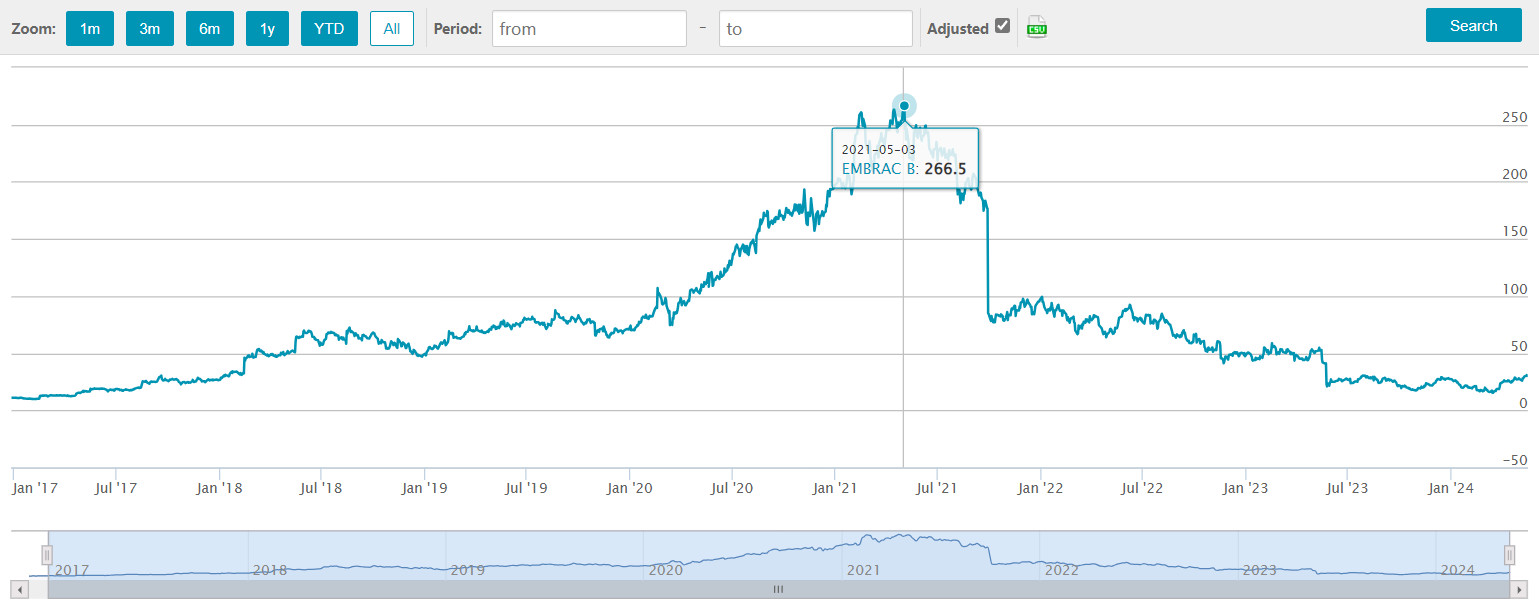Download the chart data as CSV

click(1037, 28)
